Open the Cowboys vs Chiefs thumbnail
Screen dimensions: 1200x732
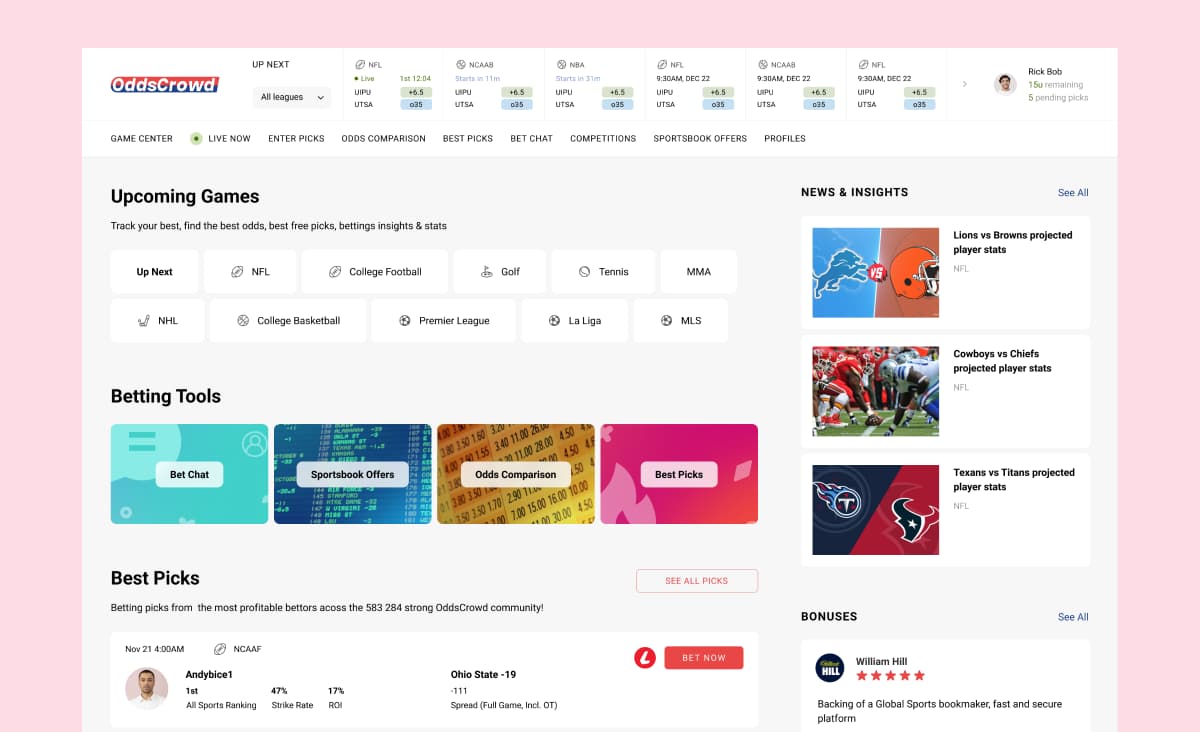876,392
